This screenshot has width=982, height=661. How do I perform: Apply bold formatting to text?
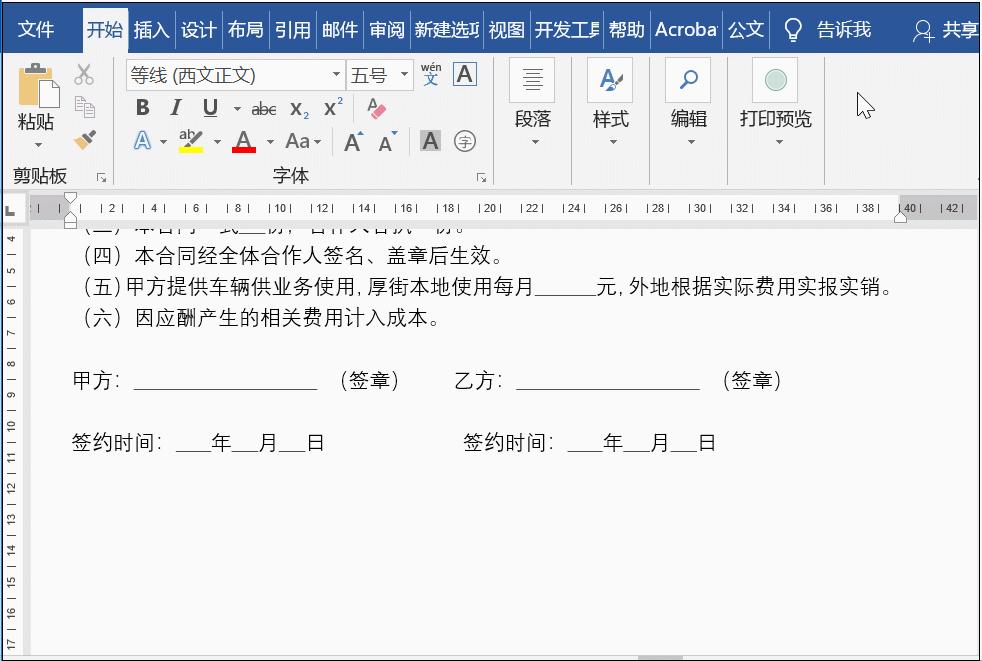143,108
